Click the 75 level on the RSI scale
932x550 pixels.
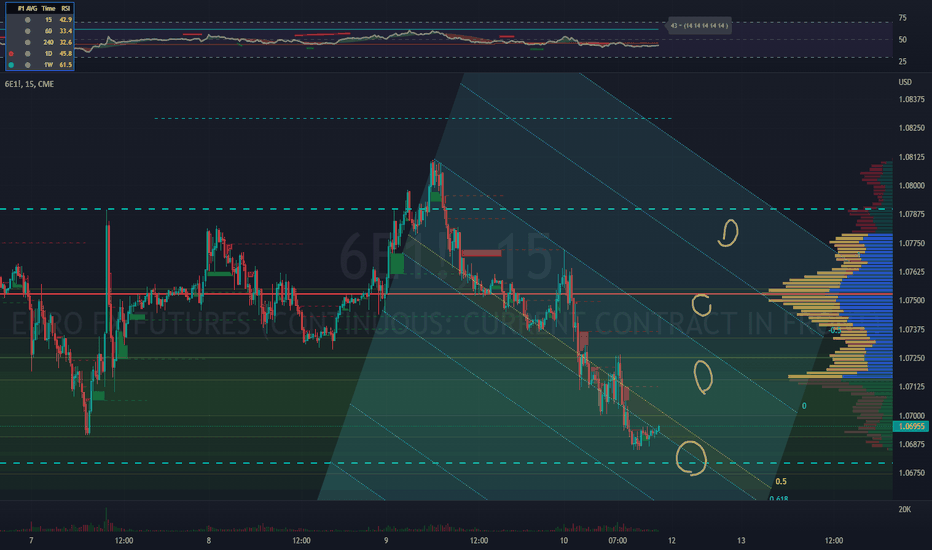[x=902, y=18]
